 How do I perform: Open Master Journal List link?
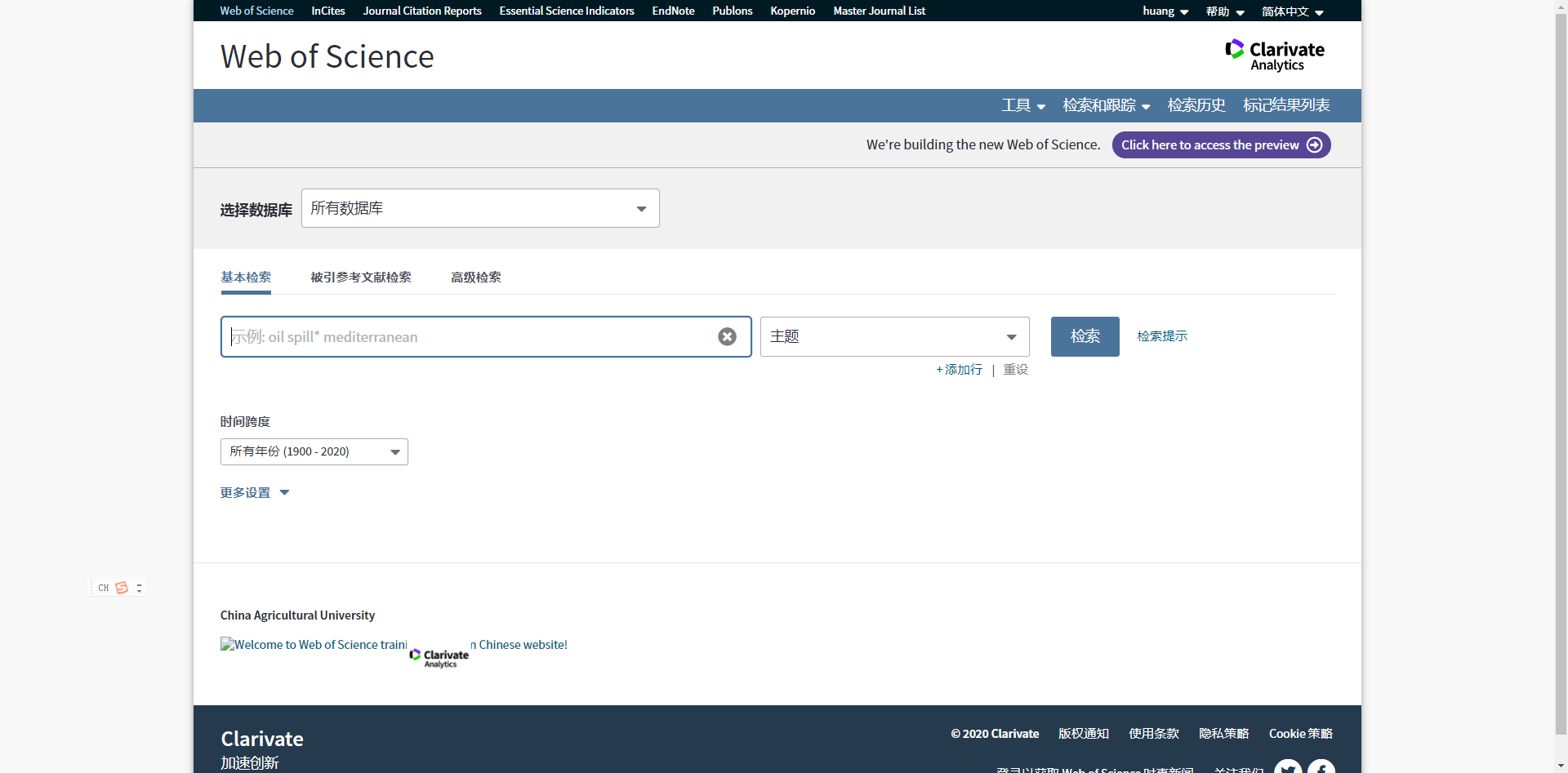880,11
